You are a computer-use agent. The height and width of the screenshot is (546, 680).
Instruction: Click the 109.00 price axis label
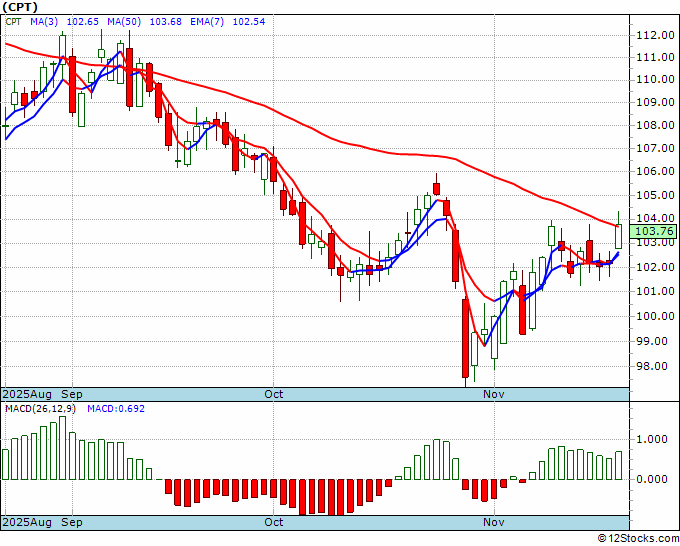[654, 102]
